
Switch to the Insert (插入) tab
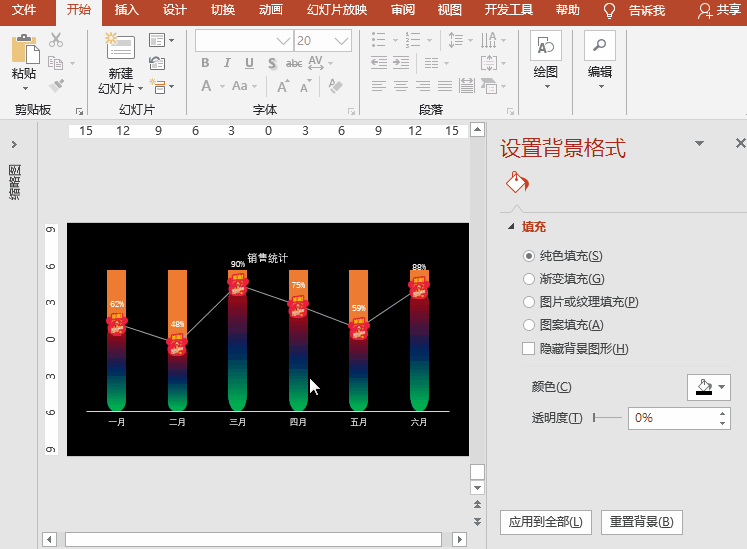point(127,10)
